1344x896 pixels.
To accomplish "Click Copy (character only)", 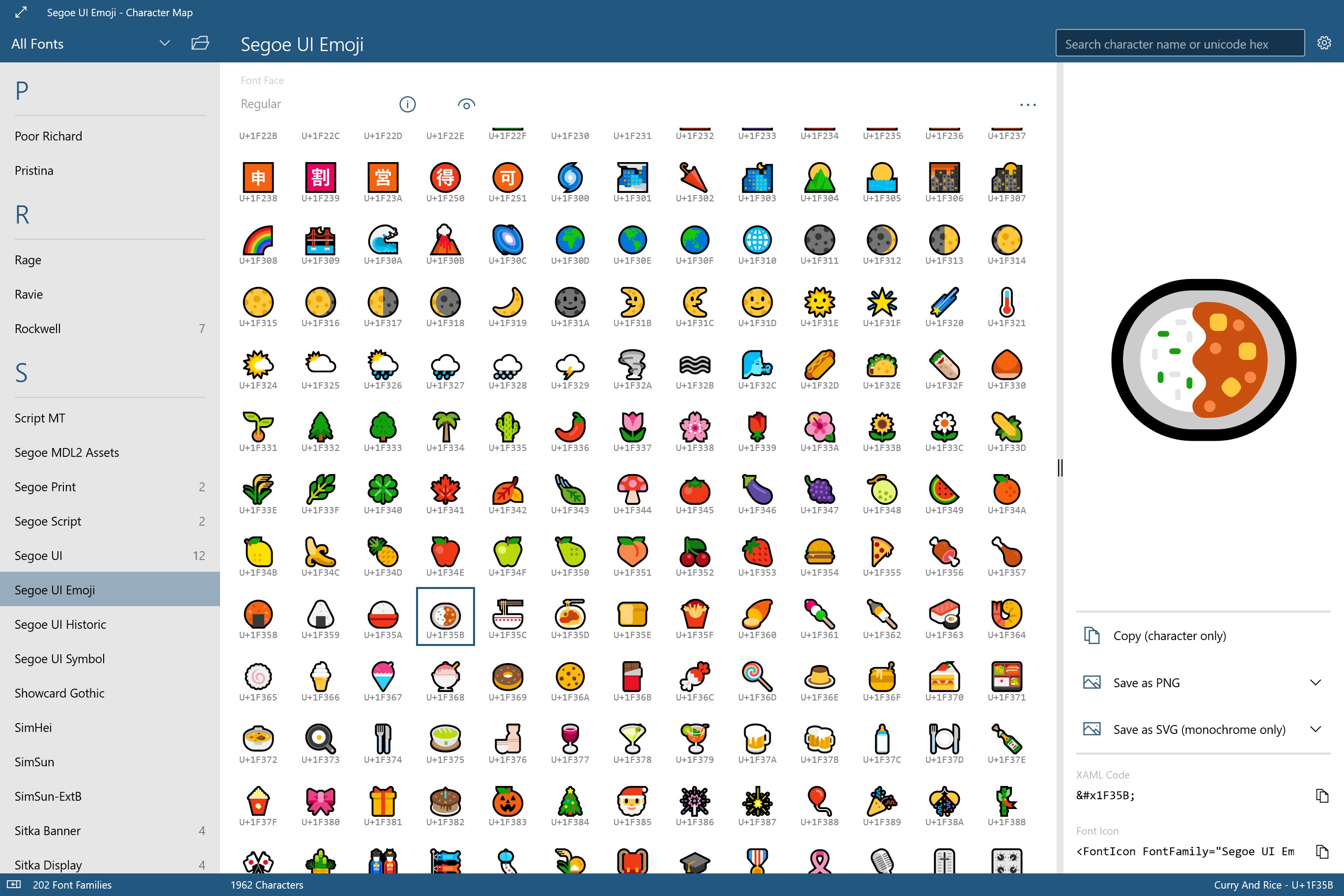I will tap(1169, 636).
